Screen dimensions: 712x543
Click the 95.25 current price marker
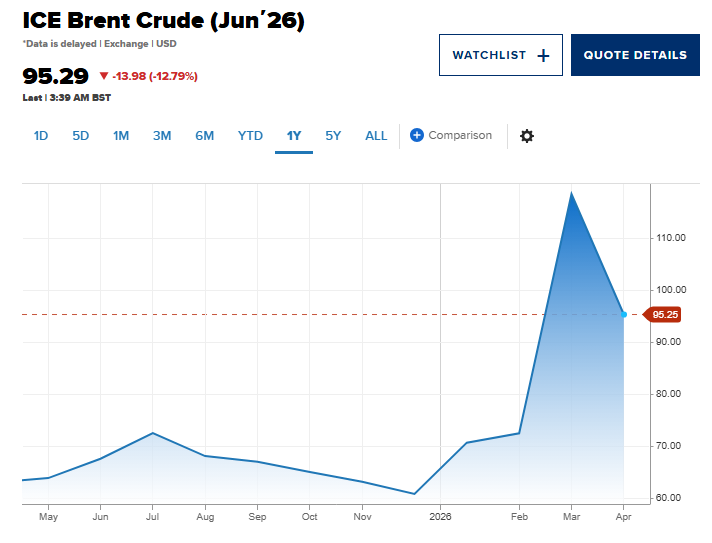pyautogui.click(x=662, y=315)
